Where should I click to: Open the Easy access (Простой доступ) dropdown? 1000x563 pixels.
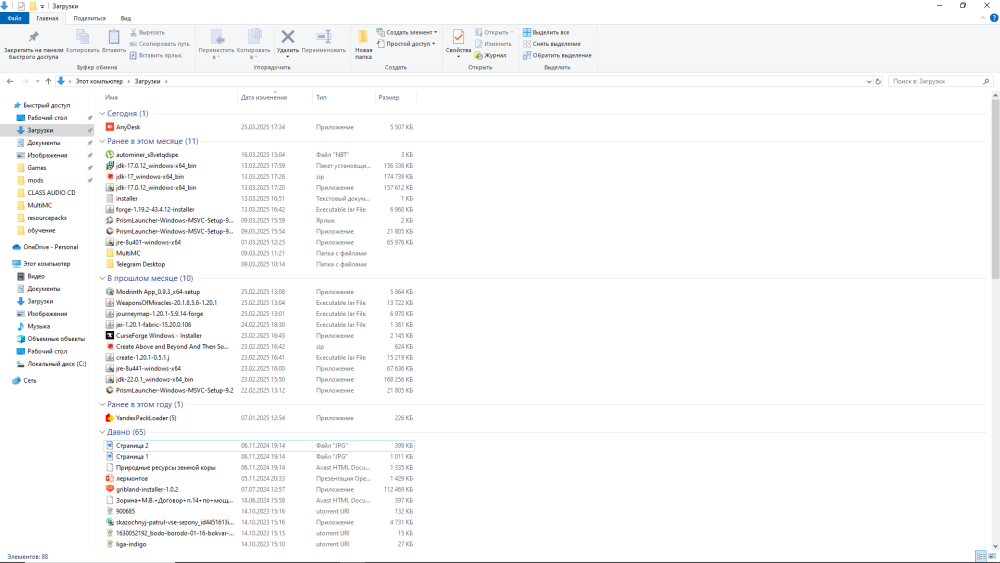pyautogui.click(x=406, y=44)
